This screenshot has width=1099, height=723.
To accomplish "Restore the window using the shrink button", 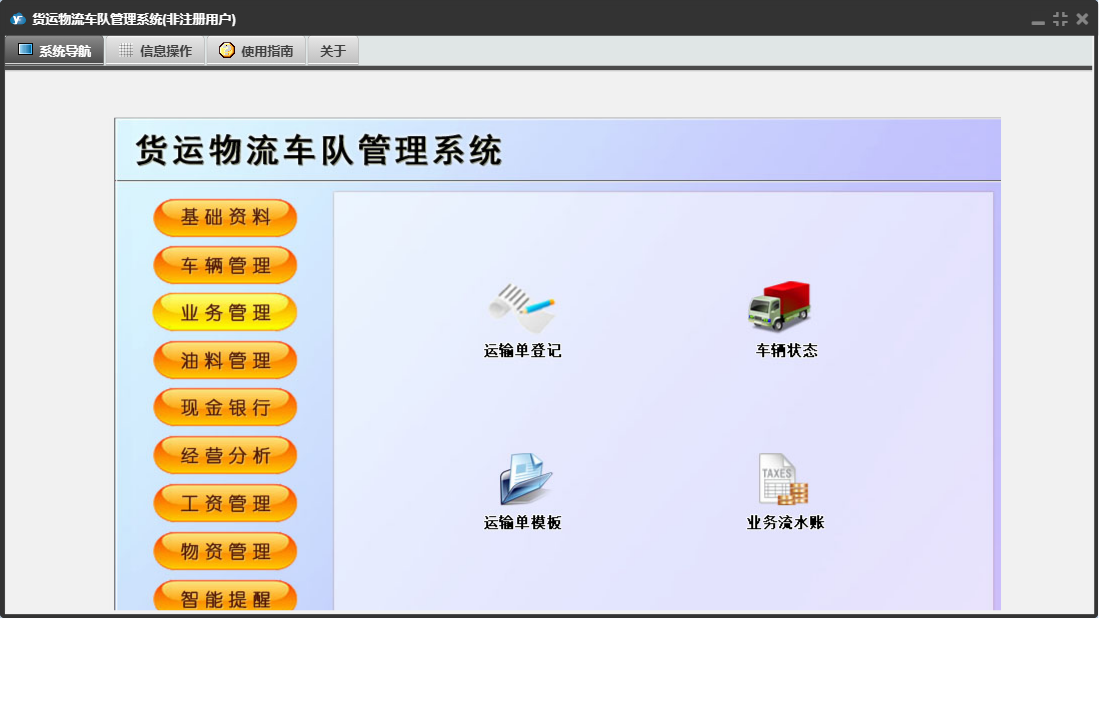I will [1060, 19].
